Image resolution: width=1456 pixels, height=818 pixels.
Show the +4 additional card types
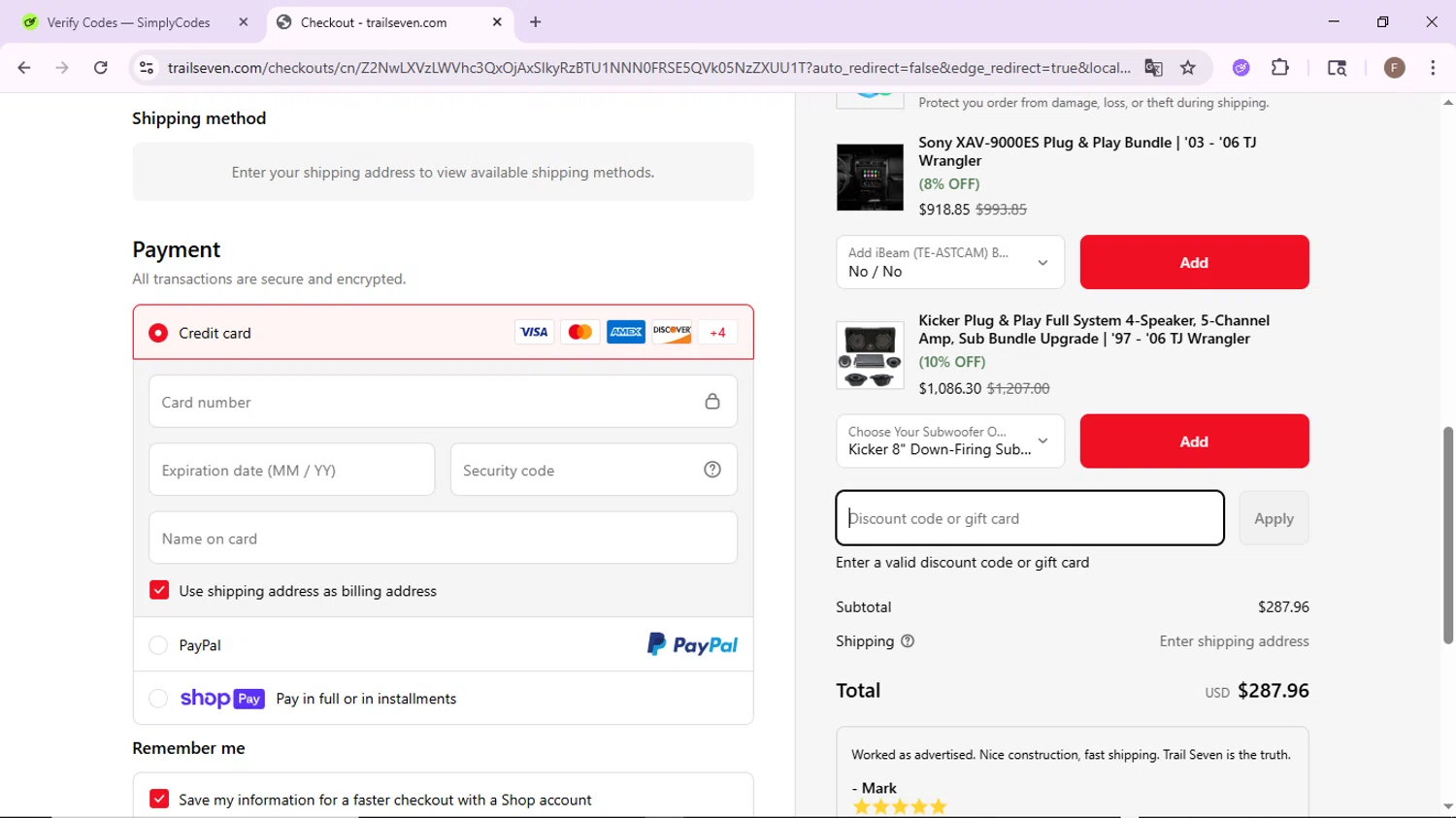(x=717, y=332)
